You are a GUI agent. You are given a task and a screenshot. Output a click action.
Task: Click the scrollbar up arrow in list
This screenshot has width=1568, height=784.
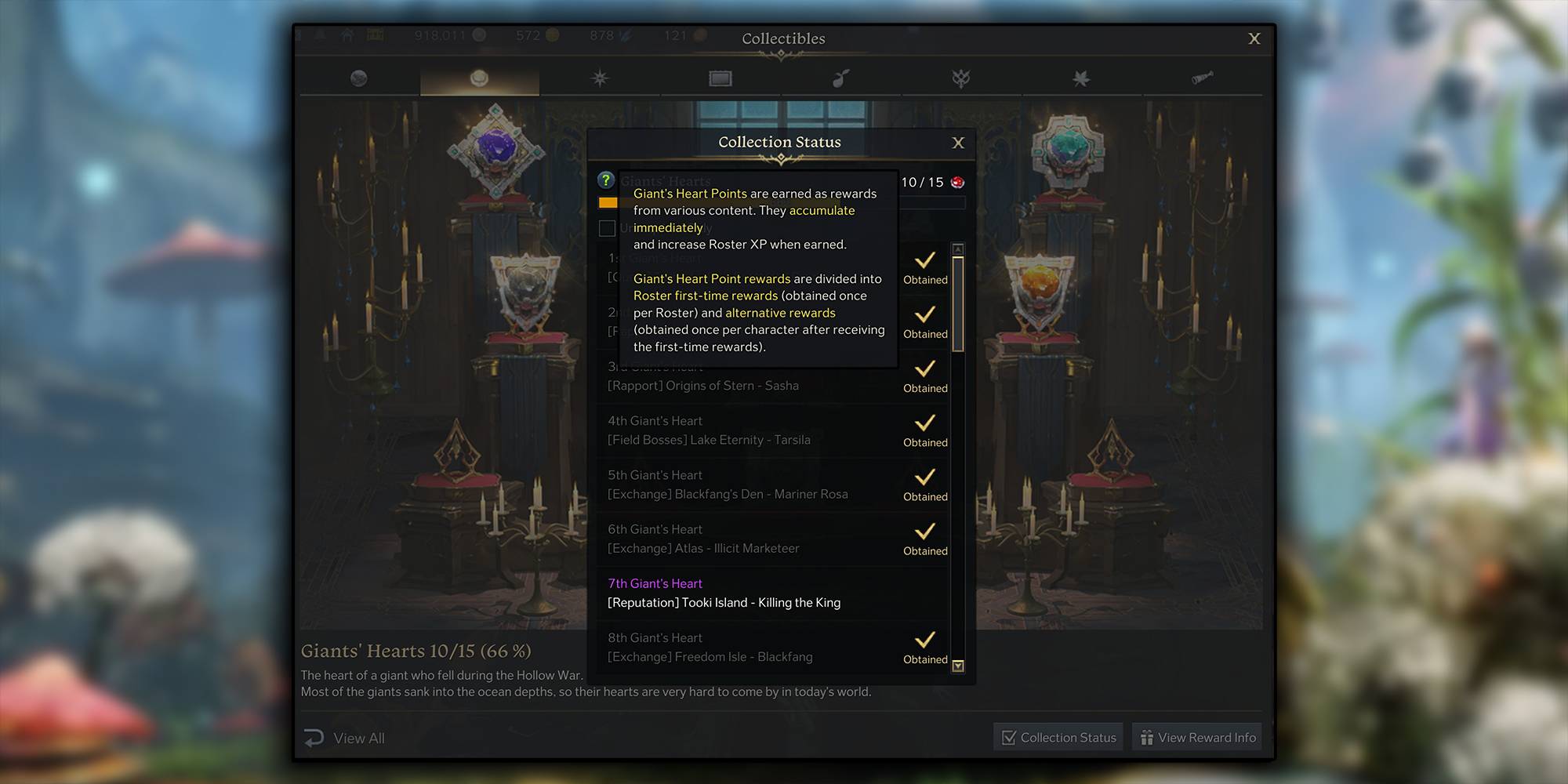958,249
